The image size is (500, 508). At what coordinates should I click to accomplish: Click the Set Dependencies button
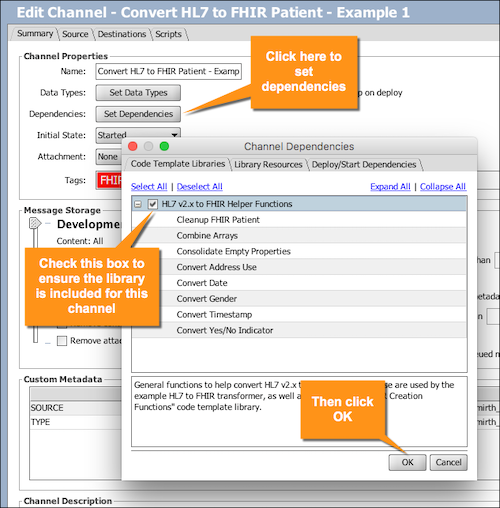tap(138, 114)
